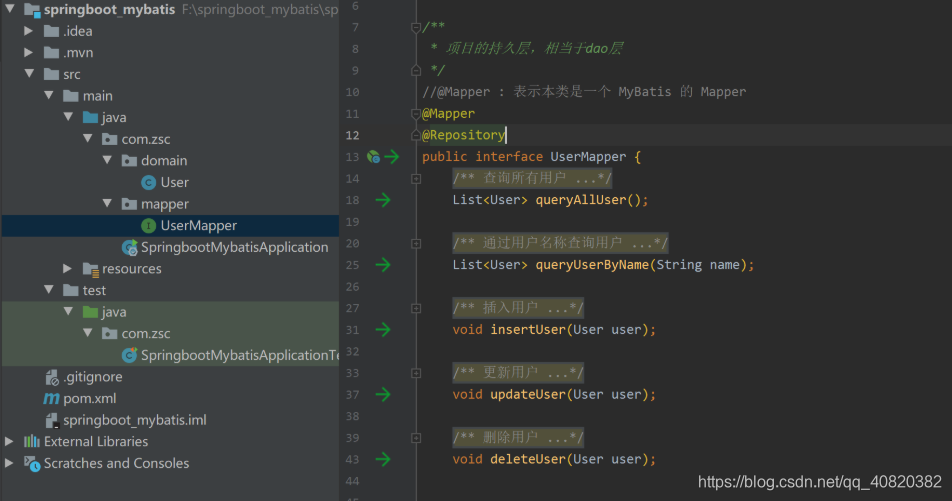The width and height of the screenshot is (952, 501).
Task: Collapse the main folder arrow
Action: 49,95
